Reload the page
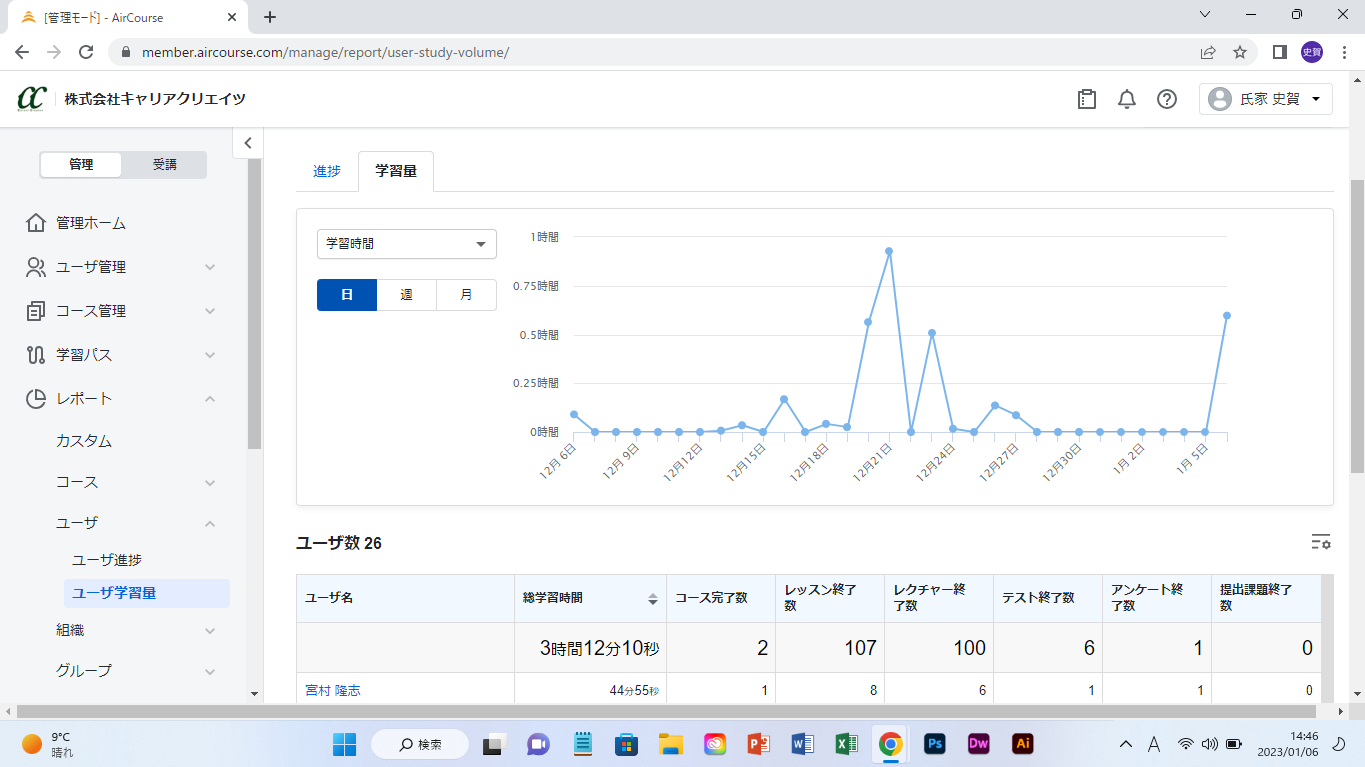The image size is (1365, 767). [x=86, y=52]
